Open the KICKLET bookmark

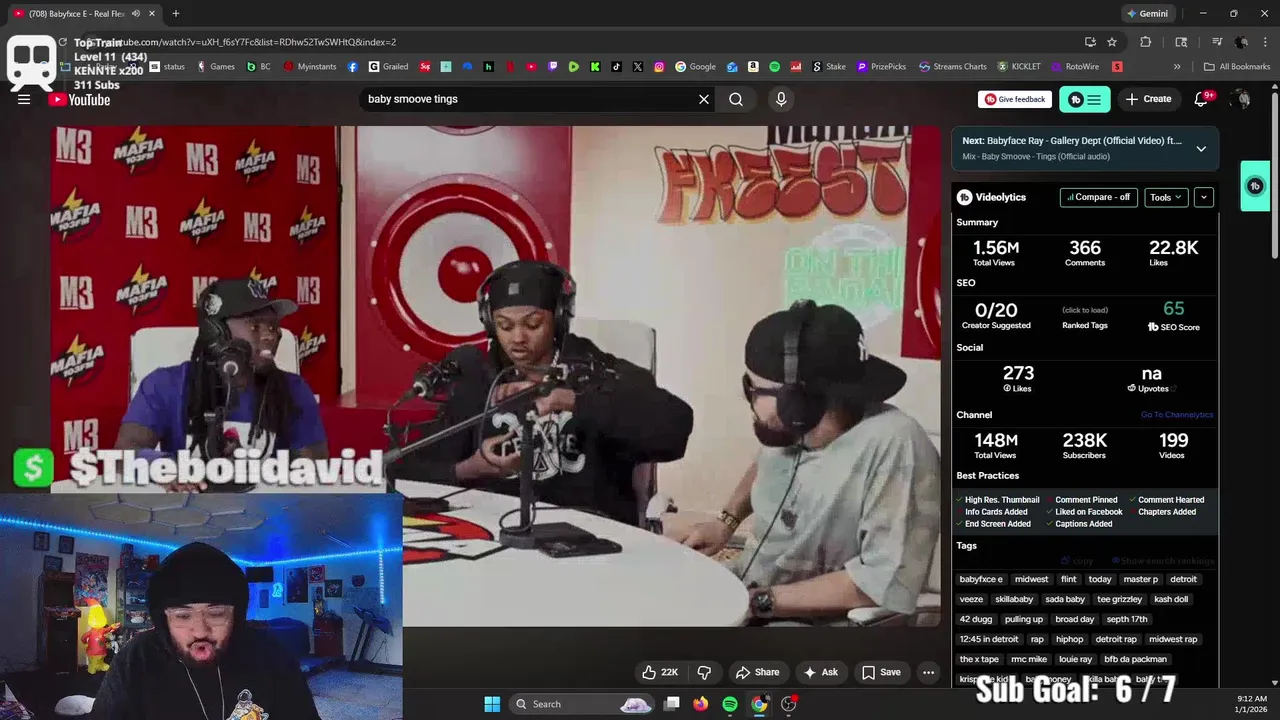pos(1019,67)
